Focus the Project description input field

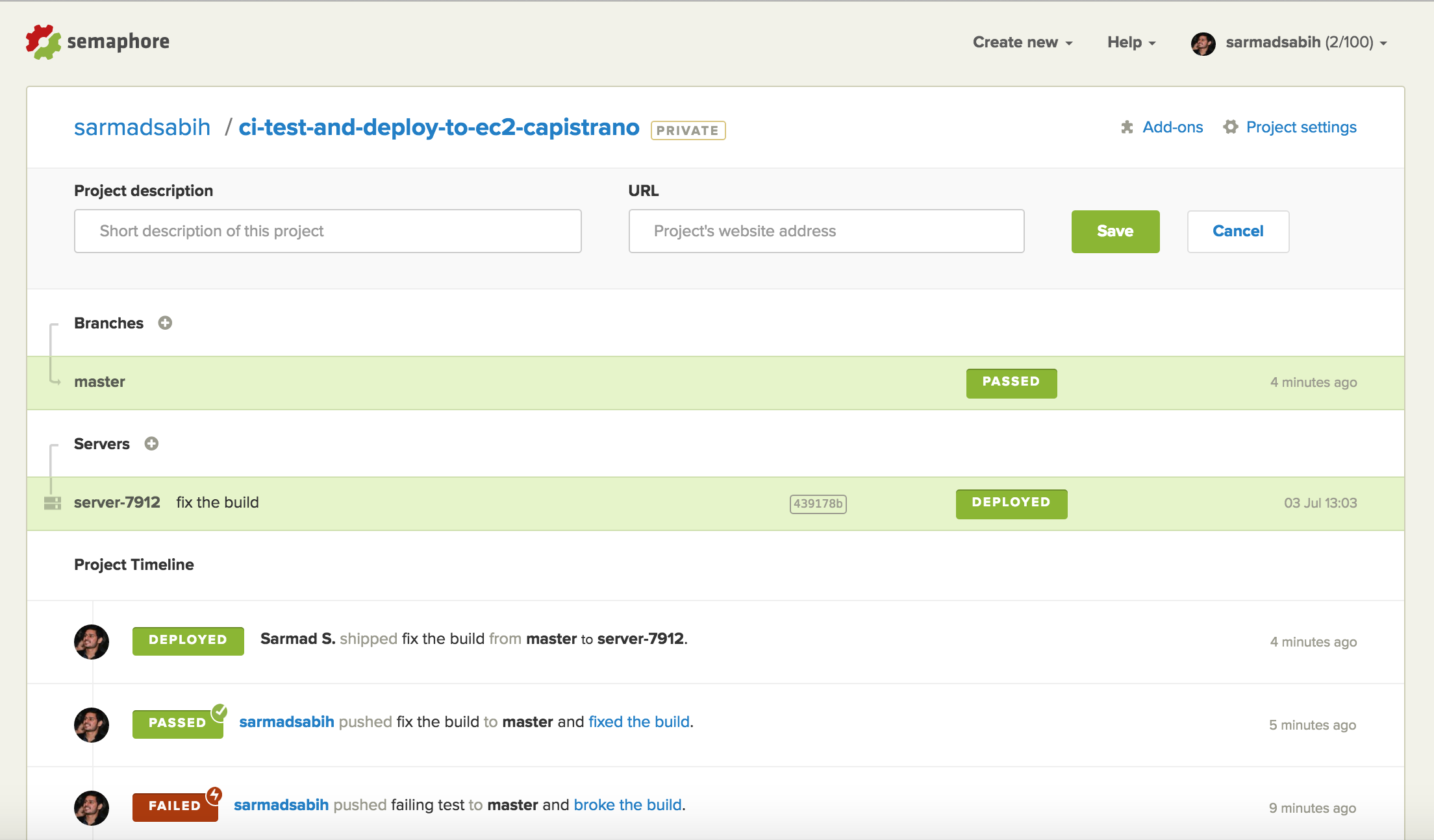(328, 231)
